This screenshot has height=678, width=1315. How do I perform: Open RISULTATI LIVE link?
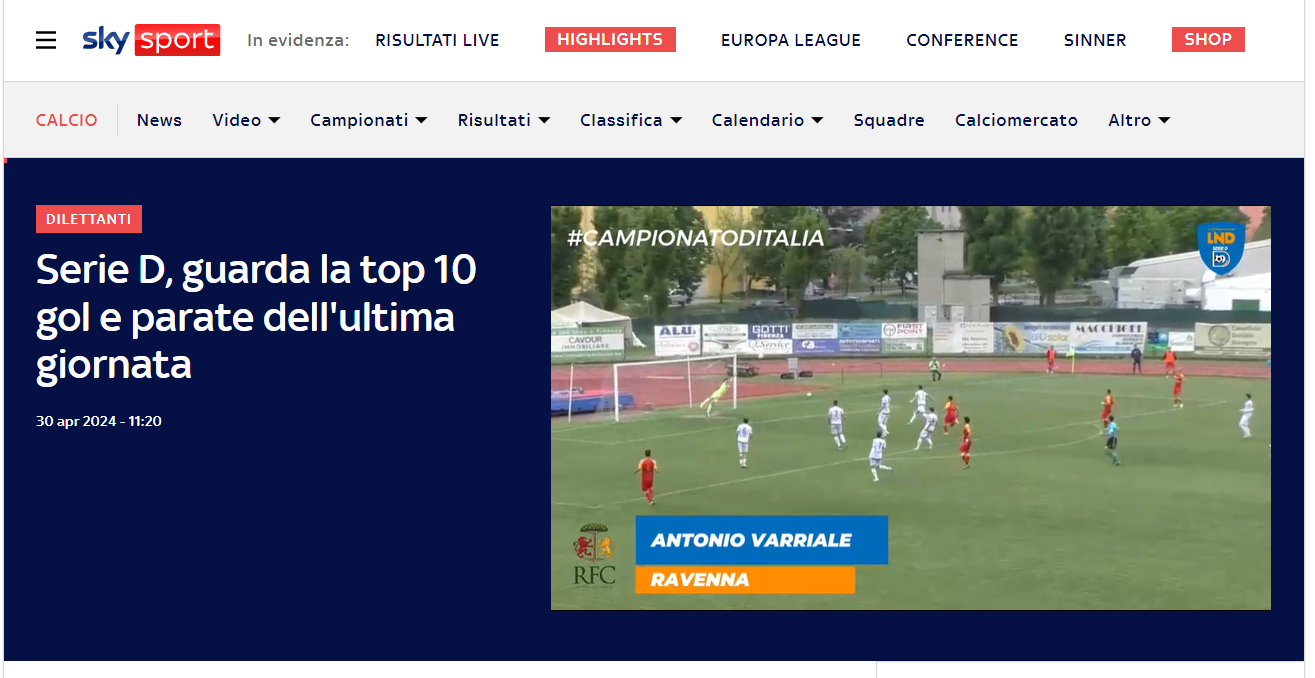coord(437,40)
